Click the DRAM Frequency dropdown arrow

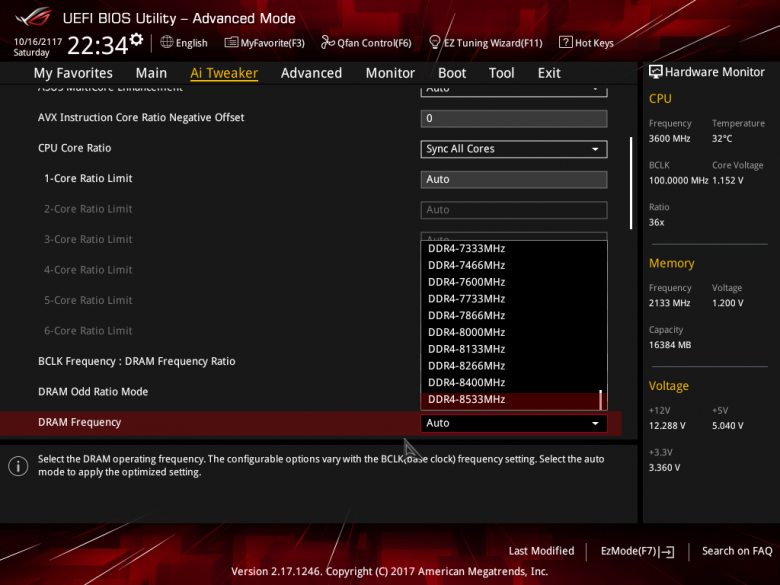point(595,423)
